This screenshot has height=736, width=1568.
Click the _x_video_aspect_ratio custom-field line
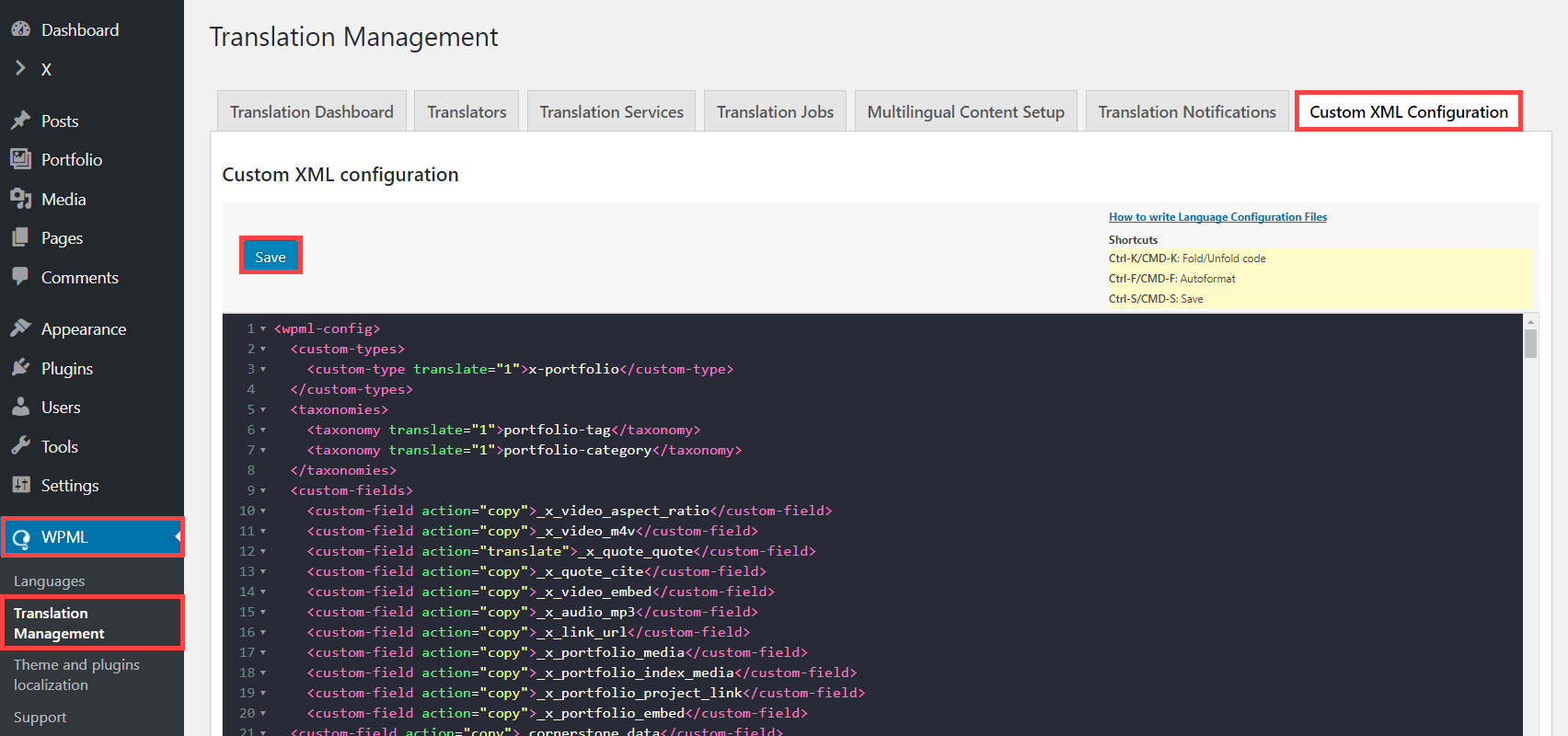click(x=570, y=511)
